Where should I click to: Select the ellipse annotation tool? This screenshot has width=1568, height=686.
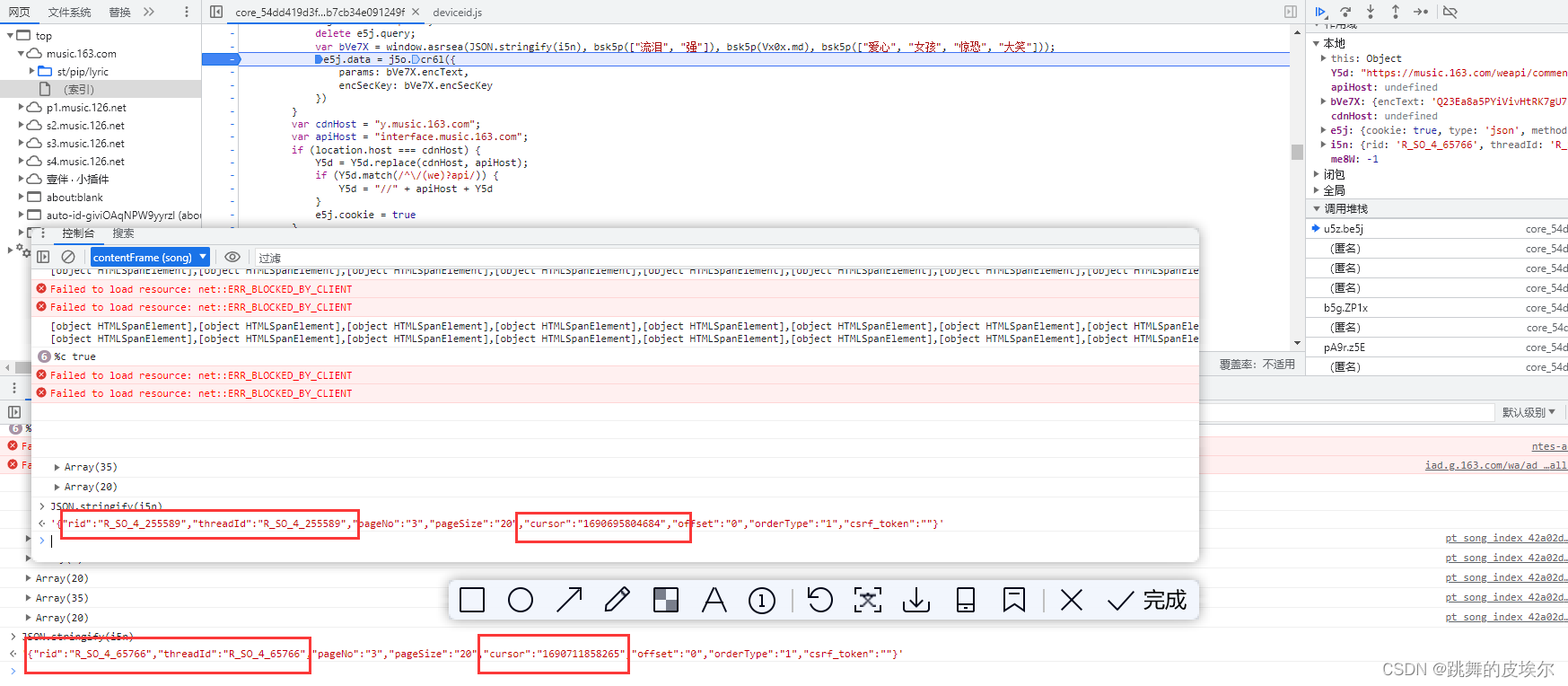pos(521,600)
